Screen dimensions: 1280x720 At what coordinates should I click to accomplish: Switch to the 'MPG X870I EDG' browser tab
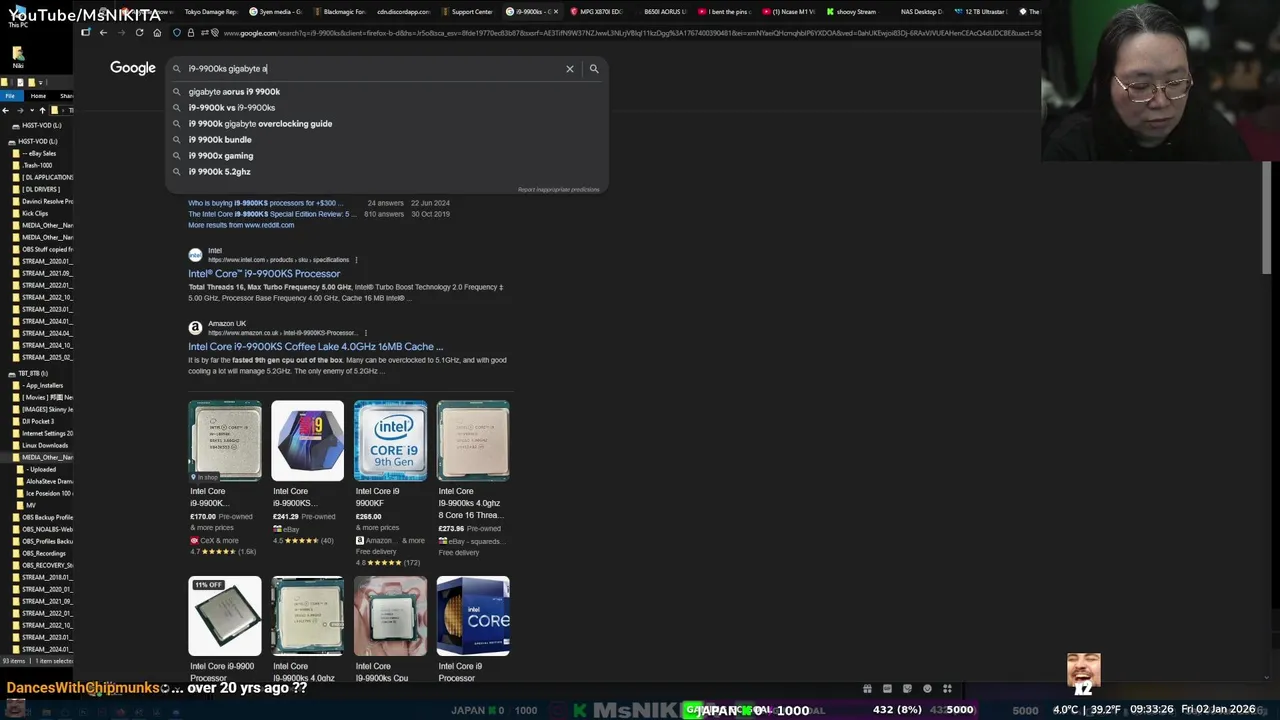(598, 12)
